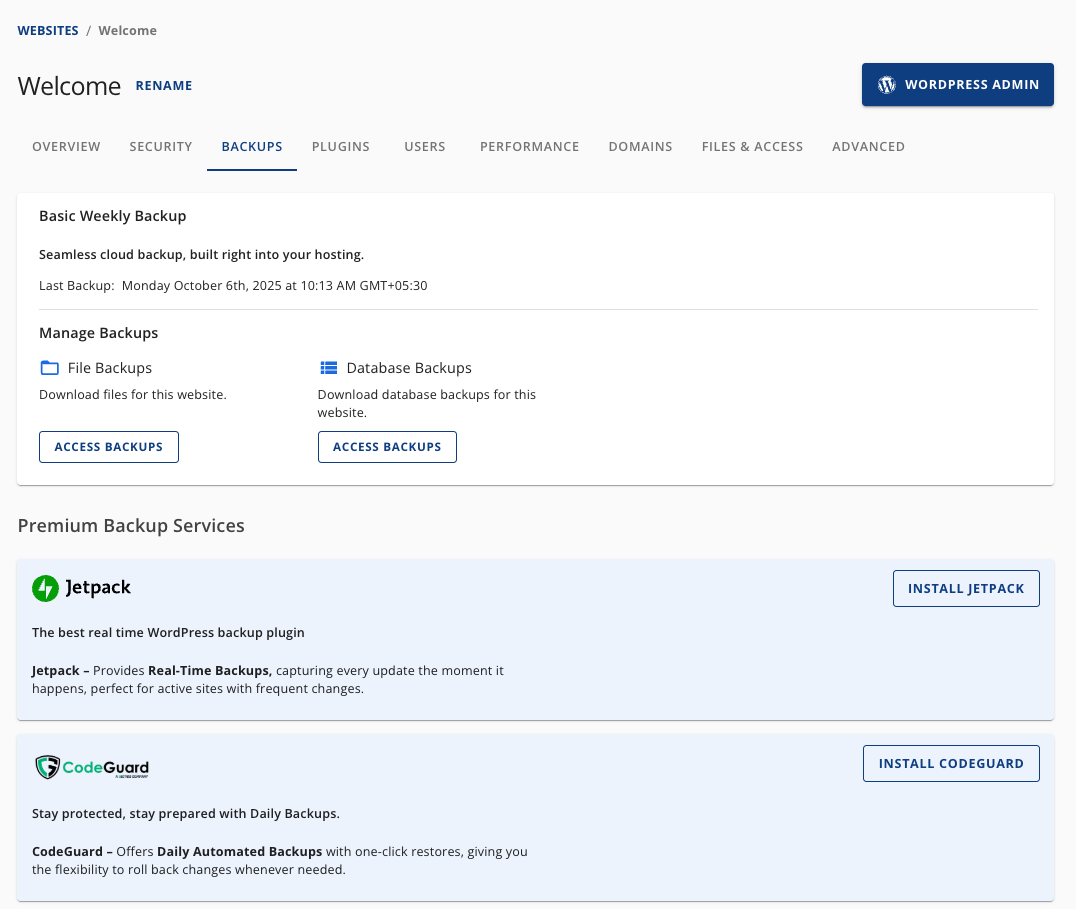
Task: Switch to the Overview tab
Action: pos(66,146)
